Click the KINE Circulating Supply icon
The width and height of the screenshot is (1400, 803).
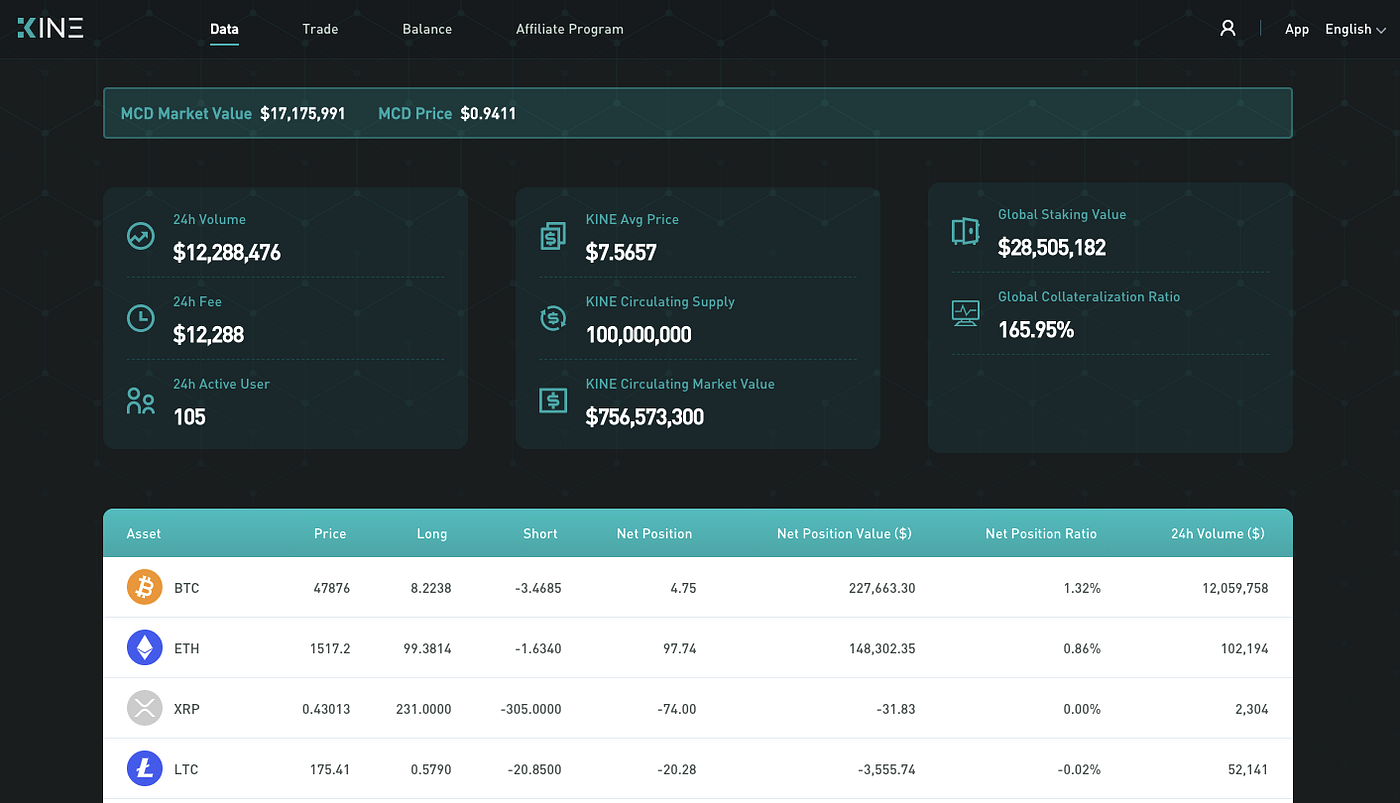tap(553, 318)
